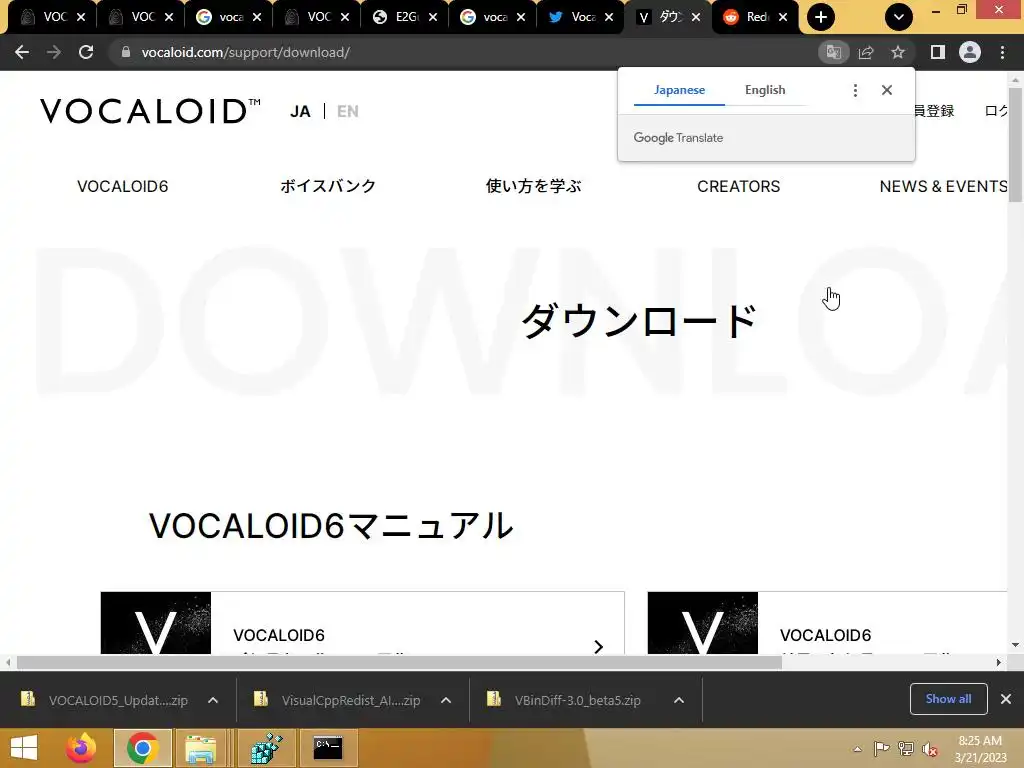Screen dimensions: 1024x768
Task: Click the Chrome taskbar icon
Action: click(143, 748)
